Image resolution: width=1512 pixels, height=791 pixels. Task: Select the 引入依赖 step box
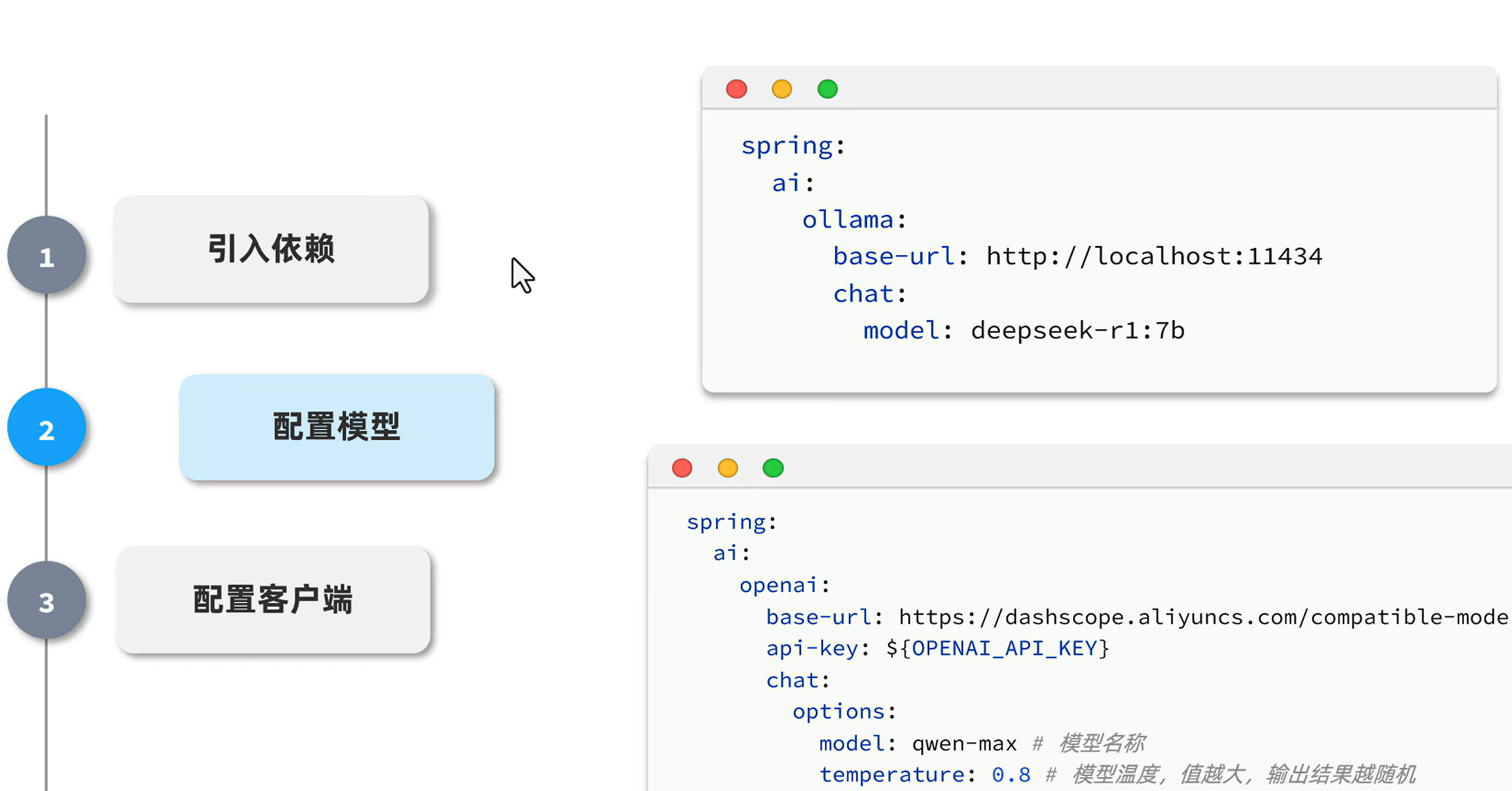[271, 249]
